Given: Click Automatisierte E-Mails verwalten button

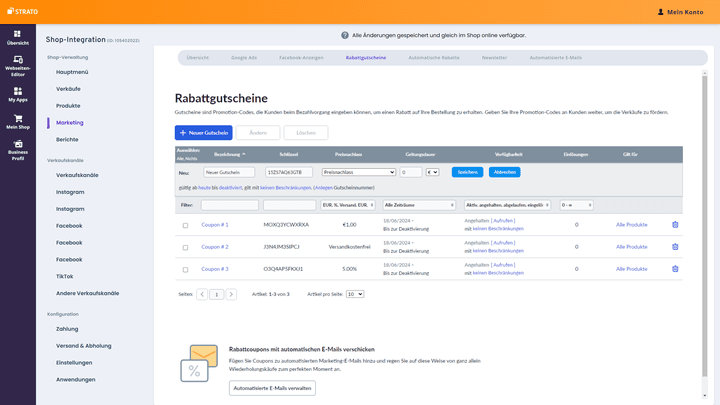Looking at the screenshot, I should coord(272,388).
